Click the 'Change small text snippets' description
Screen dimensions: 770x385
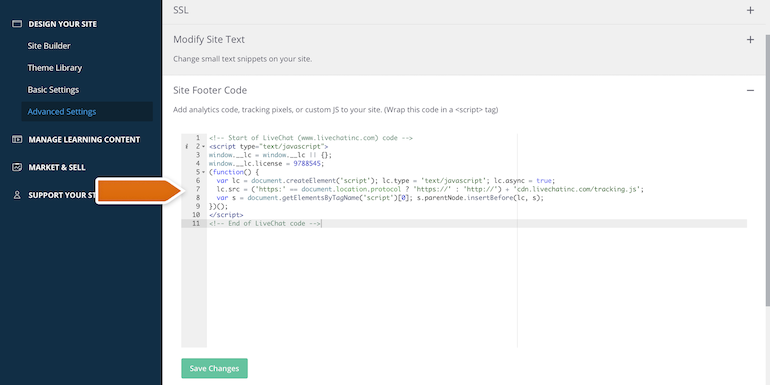click(x=243, y=59)
